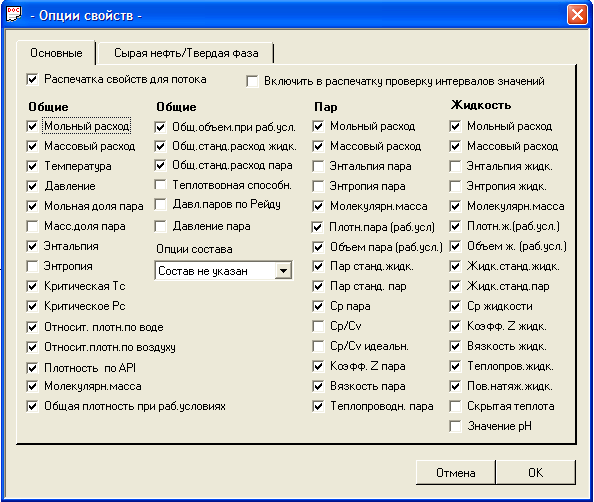The height and width of the screenshot is (502, 594).
Task: Toggle Коэфф. Z пара checkbox
Action: coord(319,366)
